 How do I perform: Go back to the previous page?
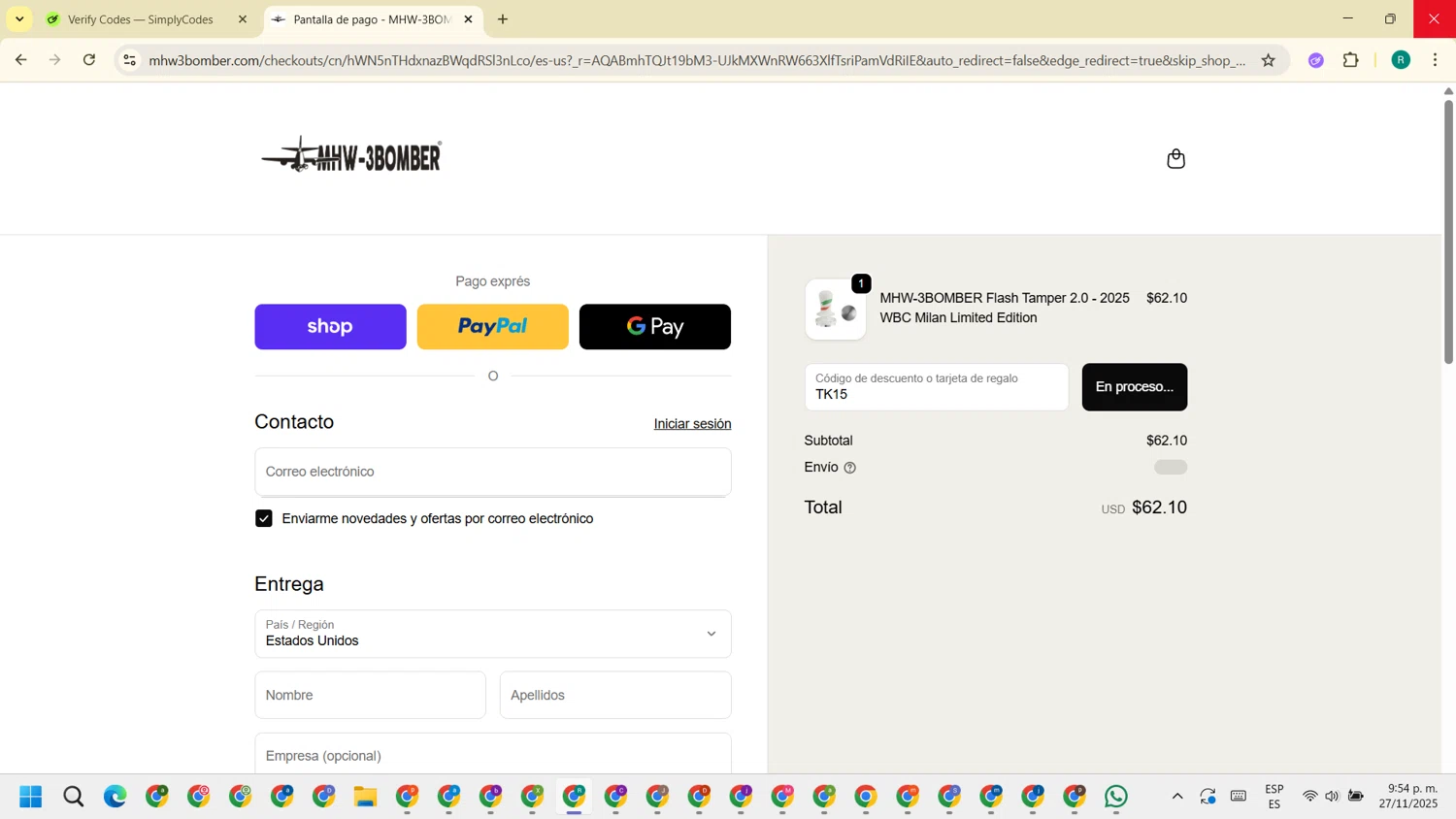click(21, 60)
